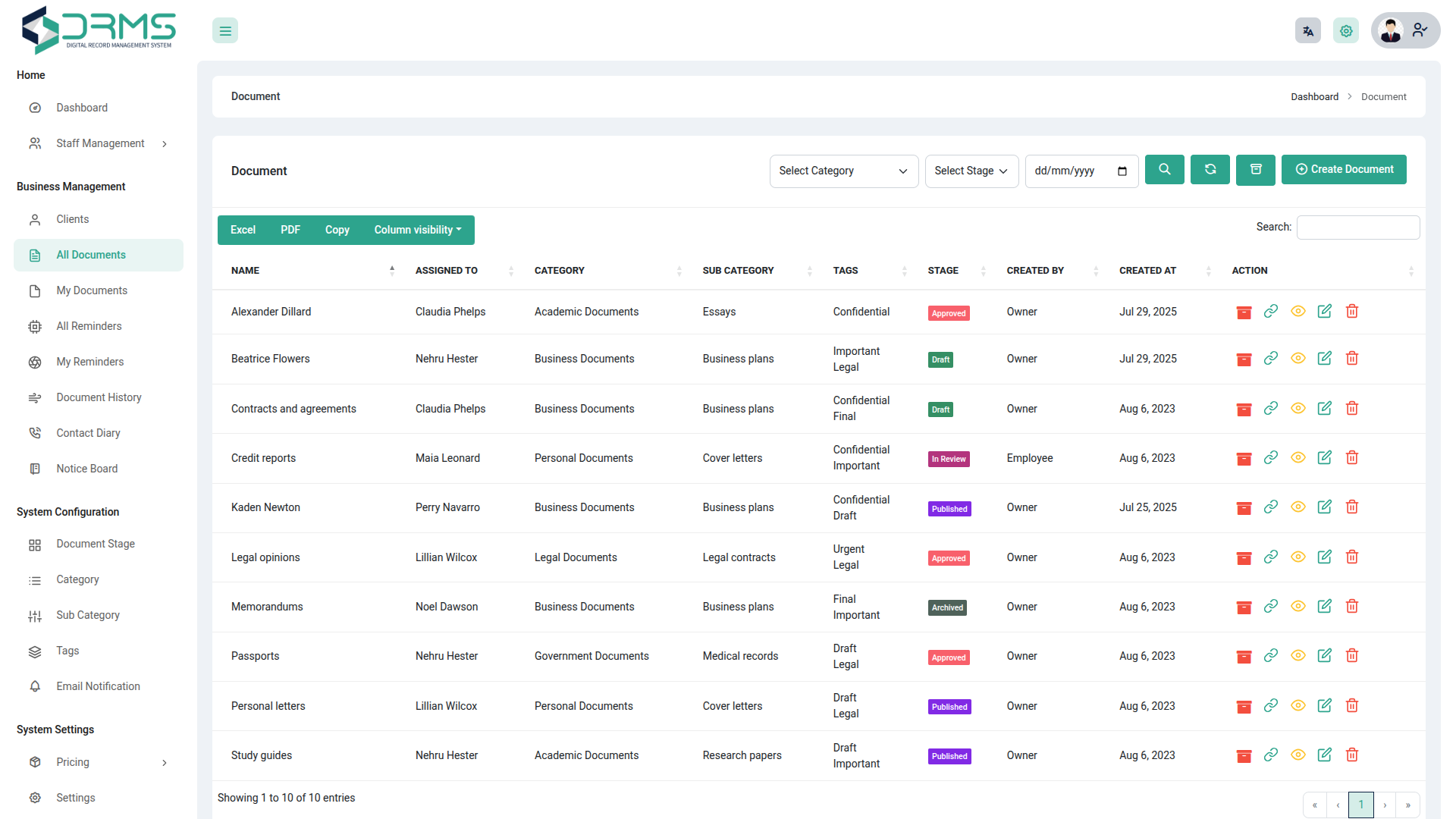View the Passports document eye icon
Screen dimensions: 1456x819
pos(1298,656)
